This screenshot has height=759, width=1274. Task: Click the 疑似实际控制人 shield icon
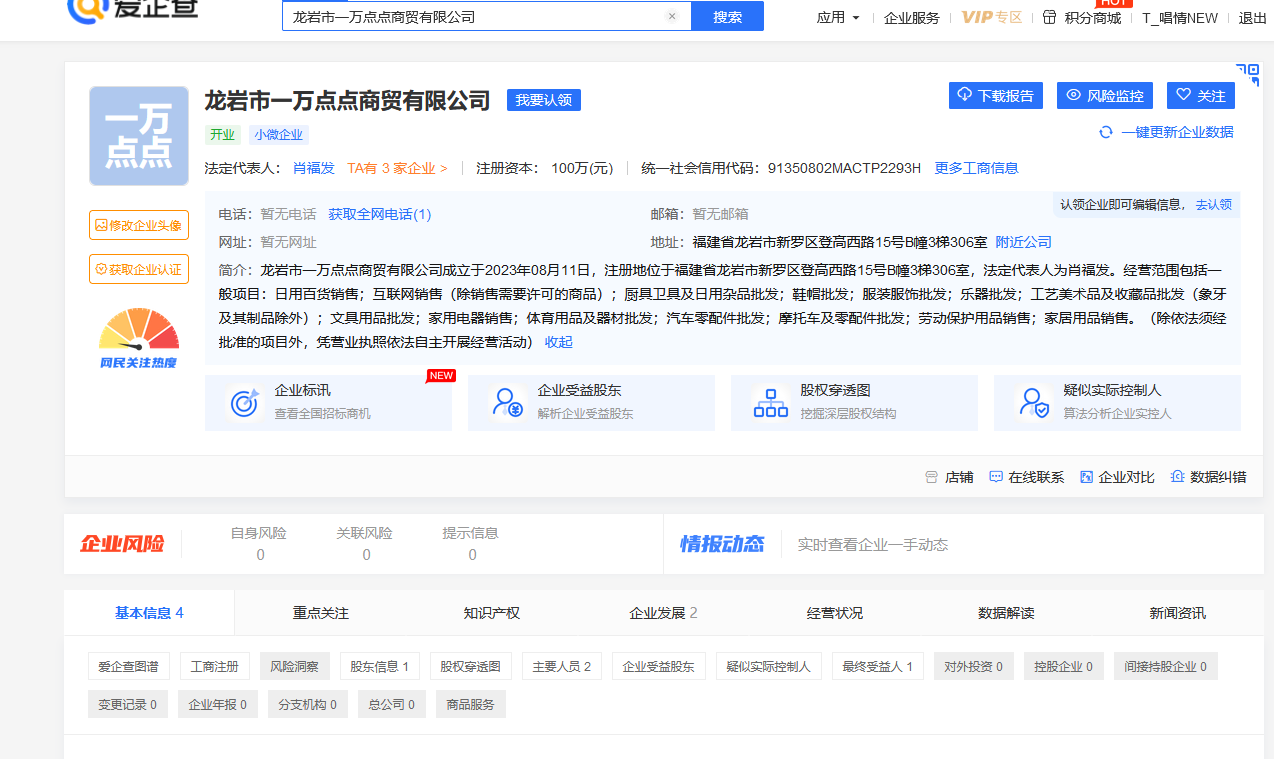1033,402
